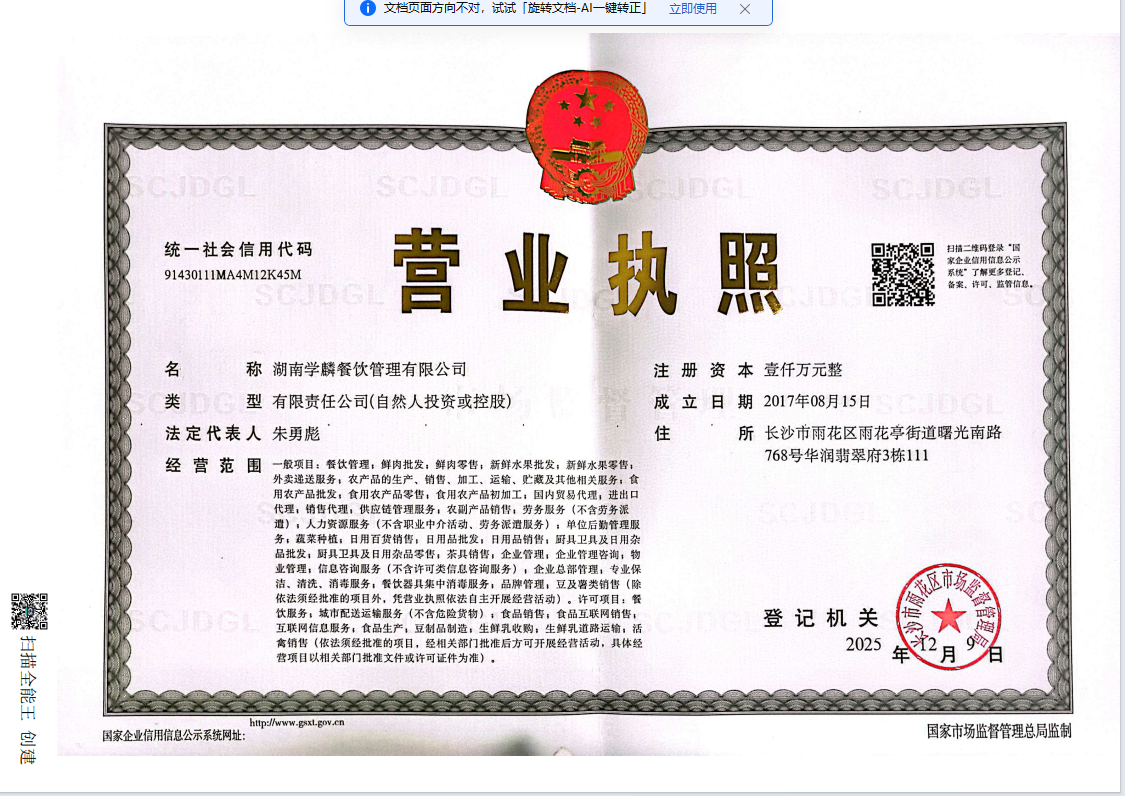This screenshot has height=796, width=1125.
Task: Click the '国家市场监督管理总局监制' footer text
Action: tap(998, 732)
